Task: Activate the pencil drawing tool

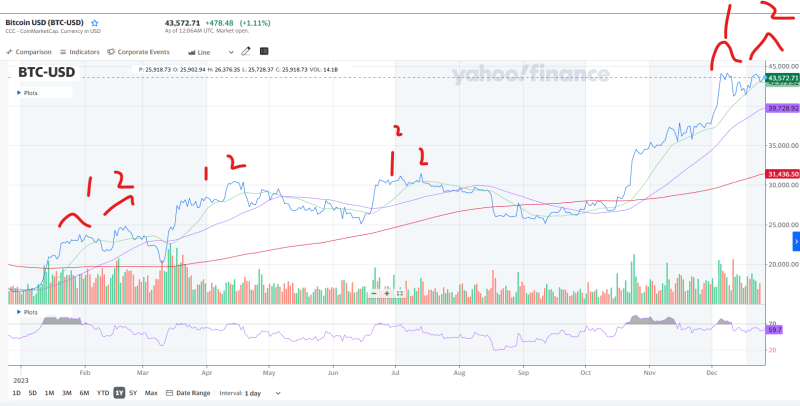Action: [x=245, y=50]
